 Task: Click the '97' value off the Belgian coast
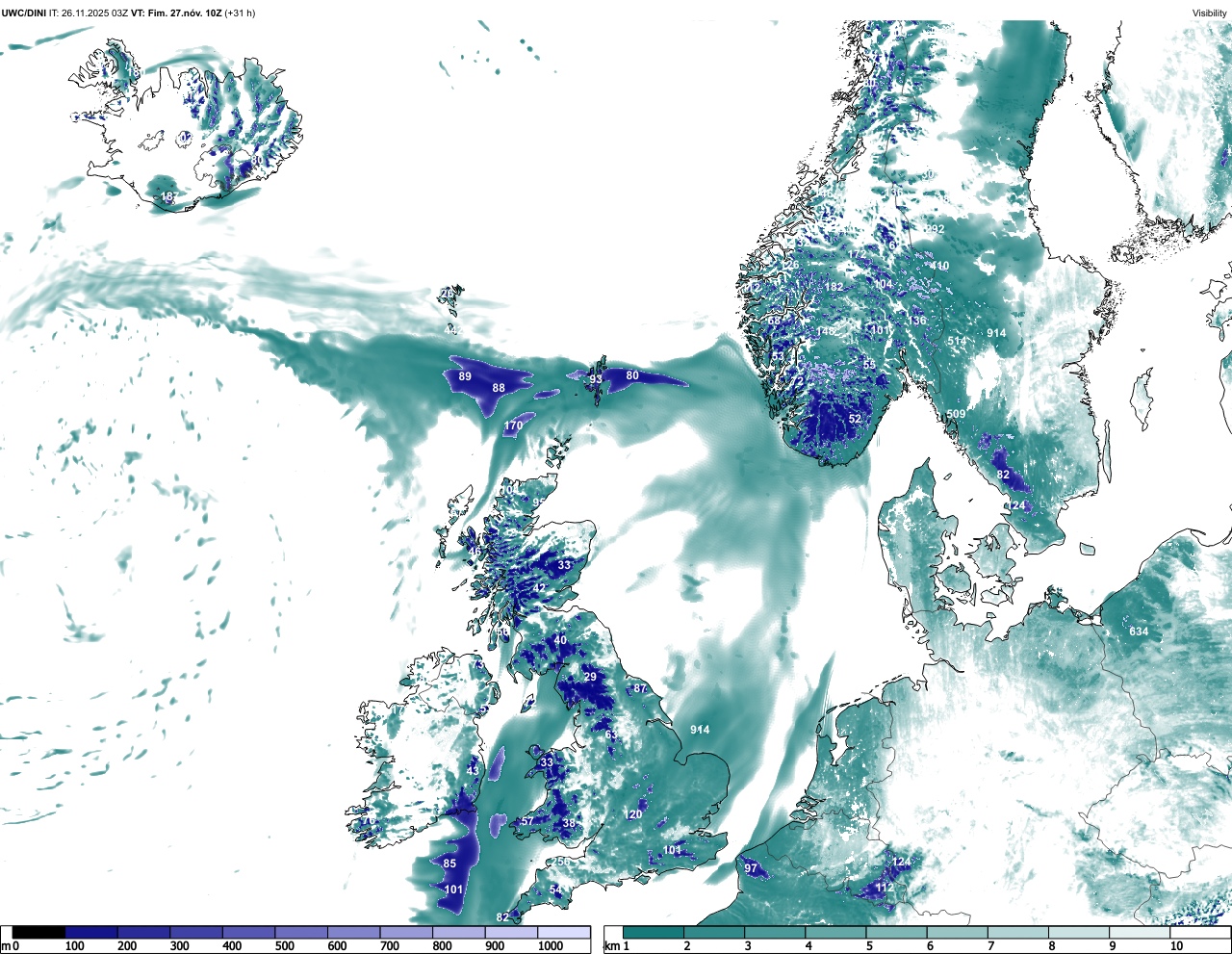[751, 868]
